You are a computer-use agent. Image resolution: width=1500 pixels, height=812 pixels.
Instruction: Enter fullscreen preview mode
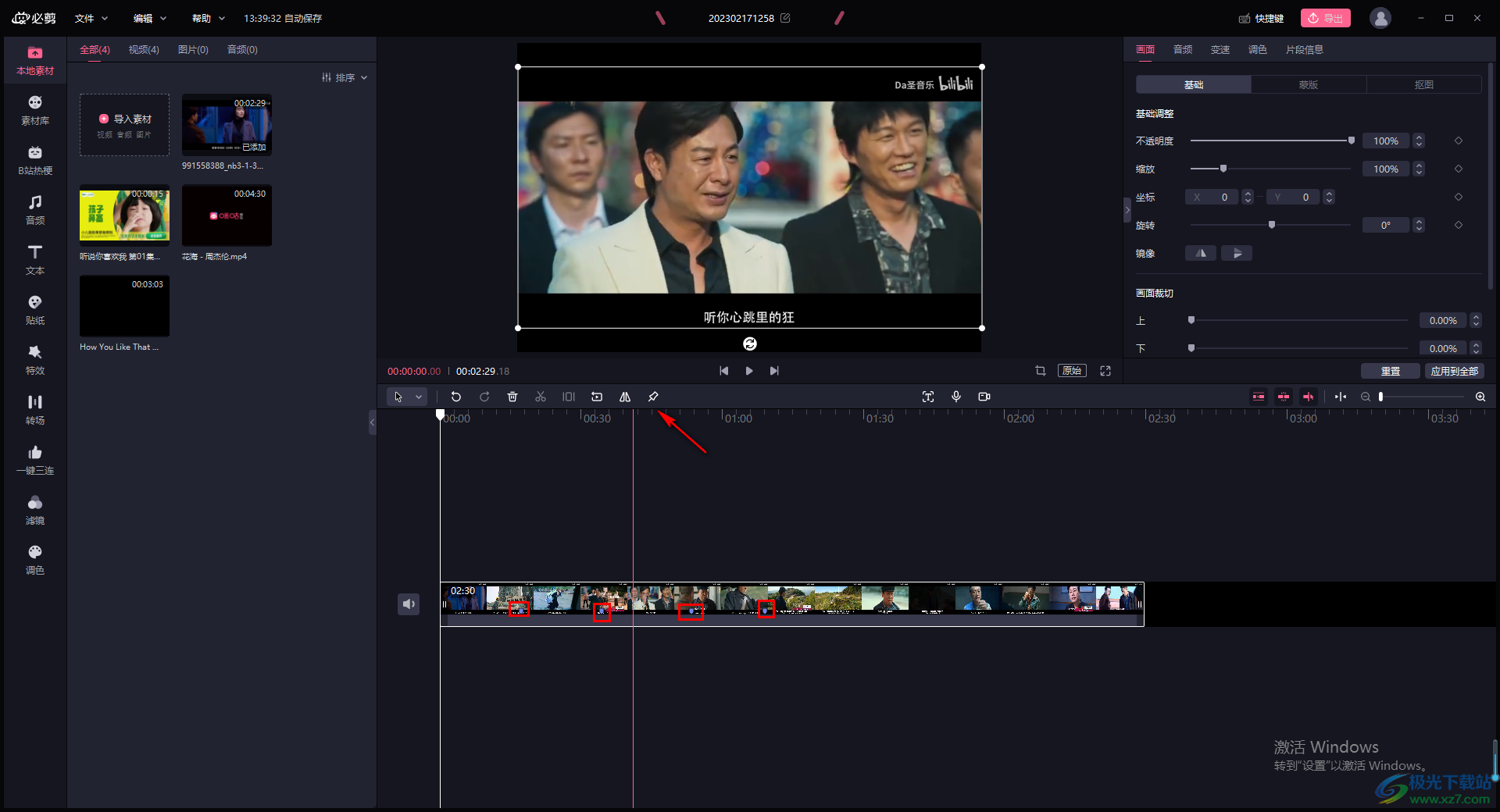pos(1105,371)
